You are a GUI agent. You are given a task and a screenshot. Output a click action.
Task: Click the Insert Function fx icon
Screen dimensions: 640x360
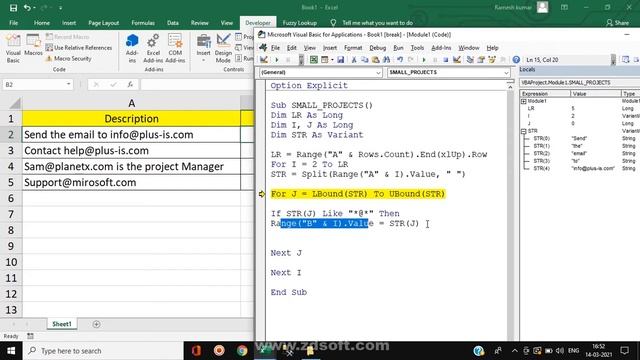coord(130,84)
